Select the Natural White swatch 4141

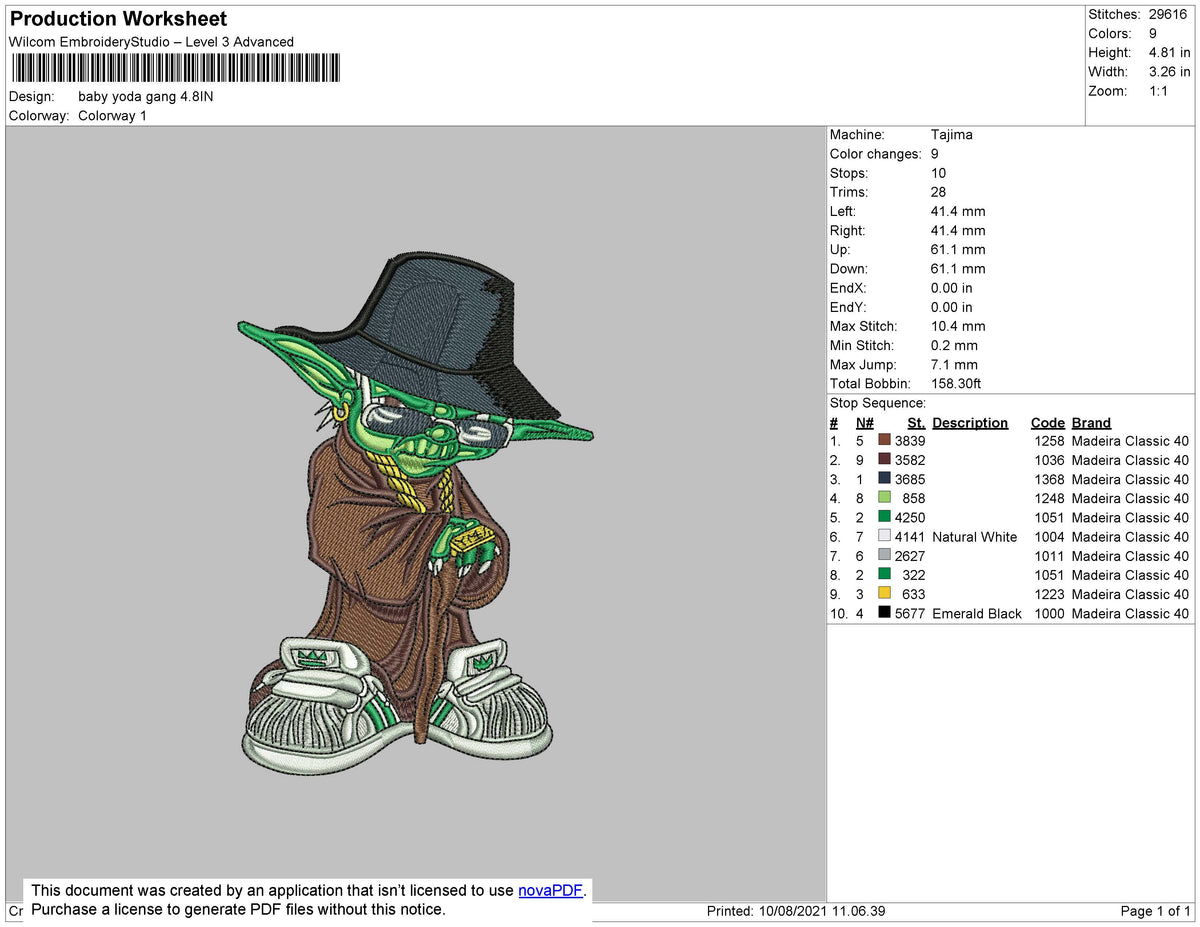884,536
